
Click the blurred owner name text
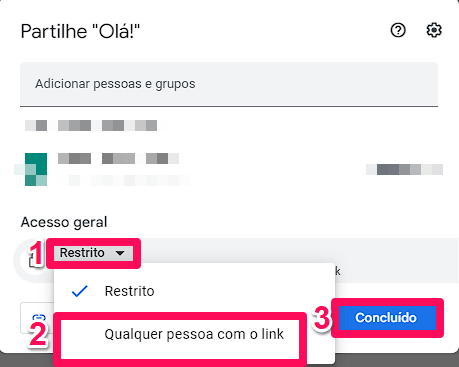[x=118, y=158]
